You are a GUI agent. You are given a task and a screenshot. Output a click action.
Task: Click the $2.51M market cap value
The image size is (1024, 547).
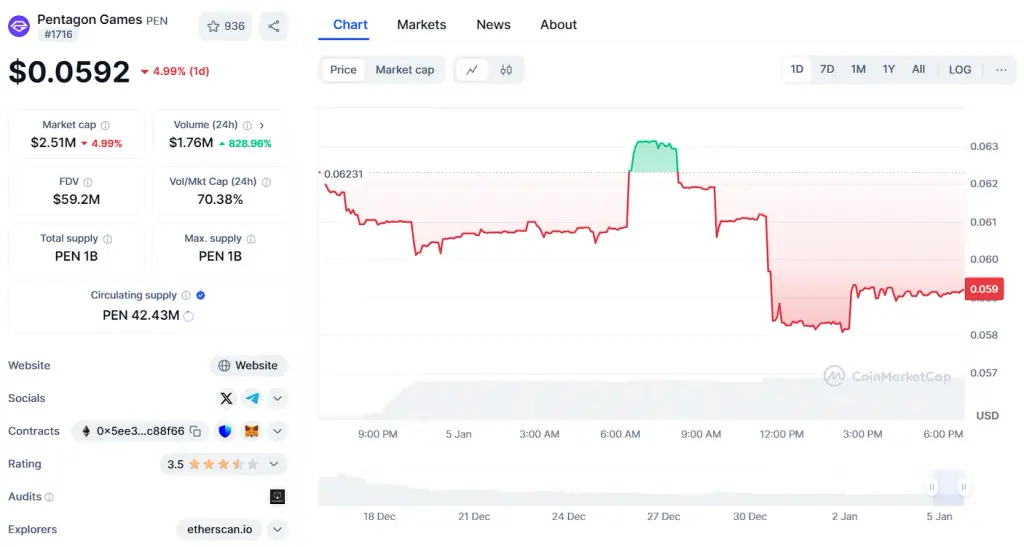click(x=54, y=143)
